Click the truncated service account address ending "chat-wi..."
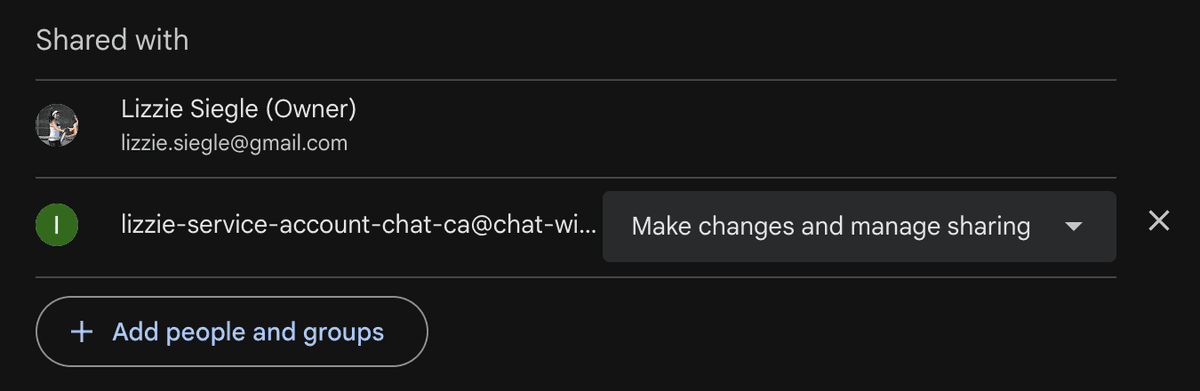This screenshot has height=391, width=1200. [x=359, y=226]
